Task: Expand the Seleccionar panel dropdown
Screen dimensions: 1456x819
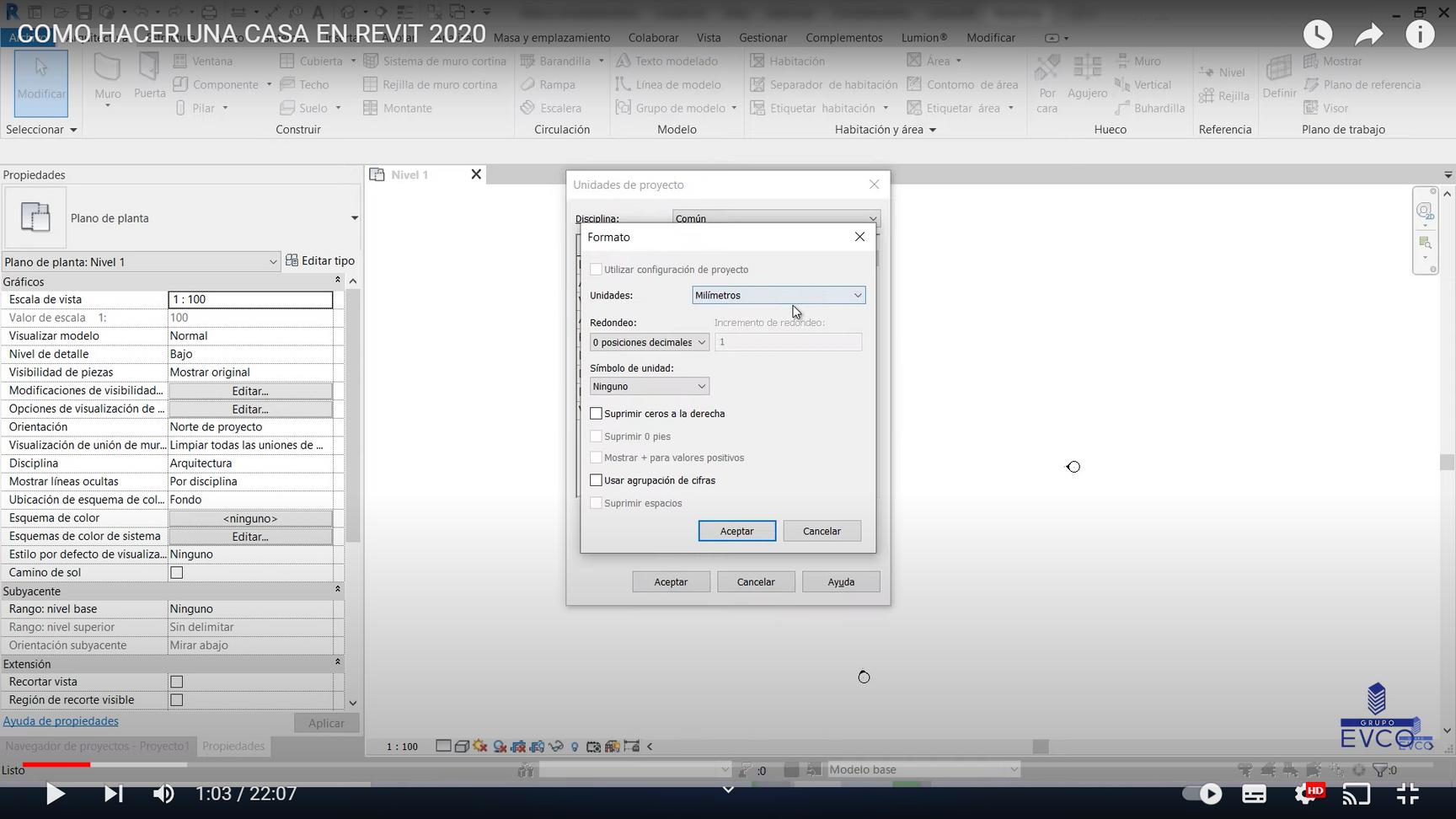Action: tap(41, 130)
